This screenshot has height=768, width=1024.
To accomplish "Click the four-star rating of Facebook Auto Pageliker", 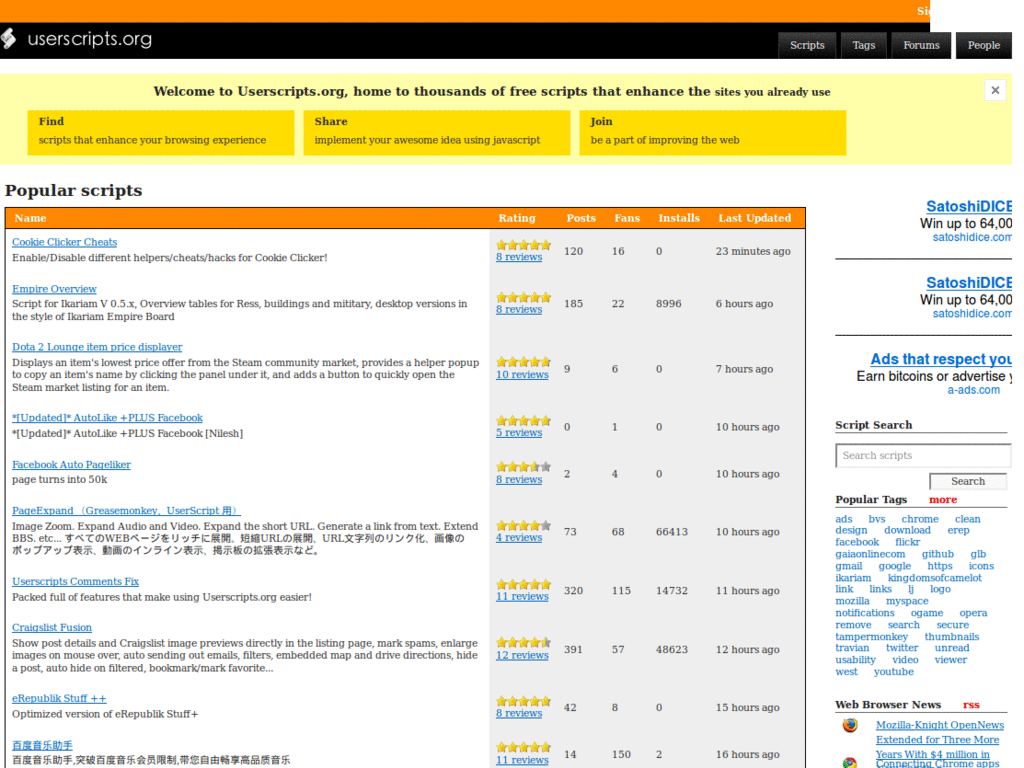I will pos(523,467).
